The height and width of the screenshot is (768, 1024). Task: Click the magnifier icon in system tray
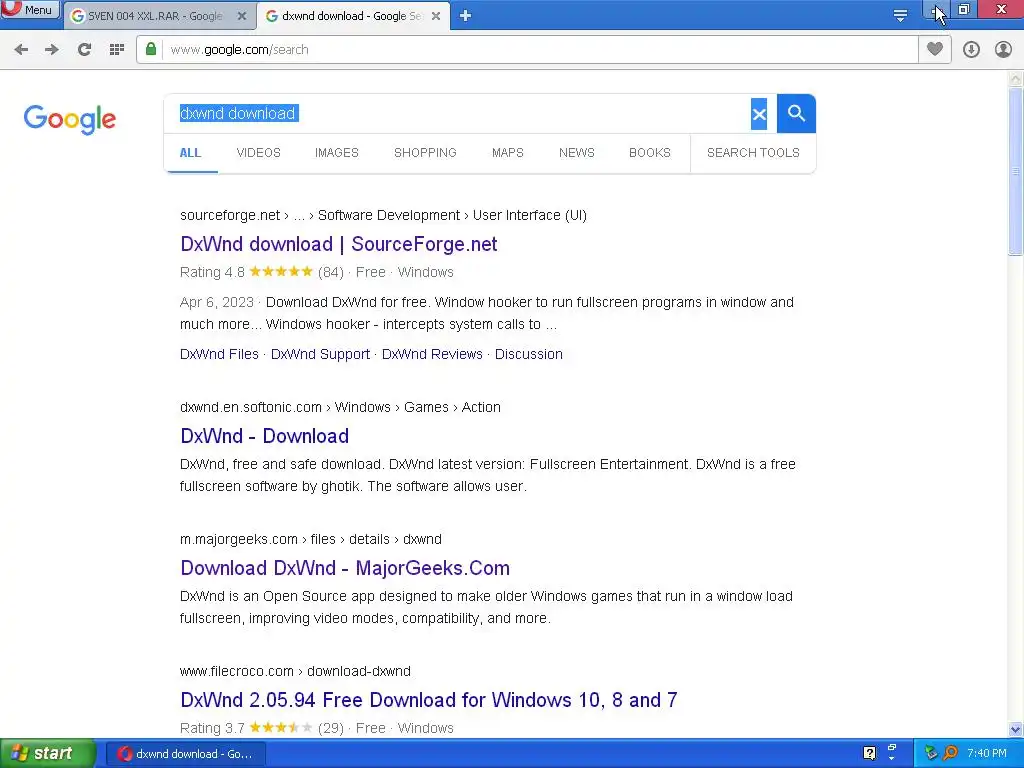(950, 753)
